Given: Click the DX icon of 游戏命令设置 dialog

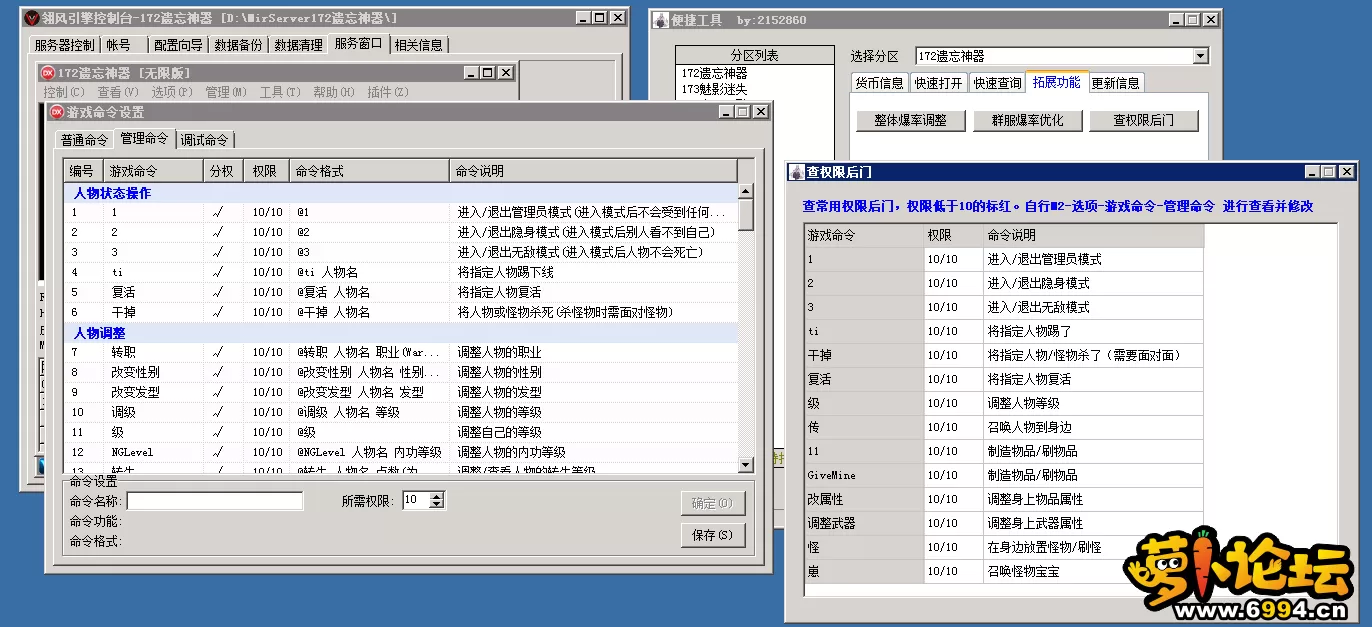Looking at the screenshot, I should click(57, 112).
